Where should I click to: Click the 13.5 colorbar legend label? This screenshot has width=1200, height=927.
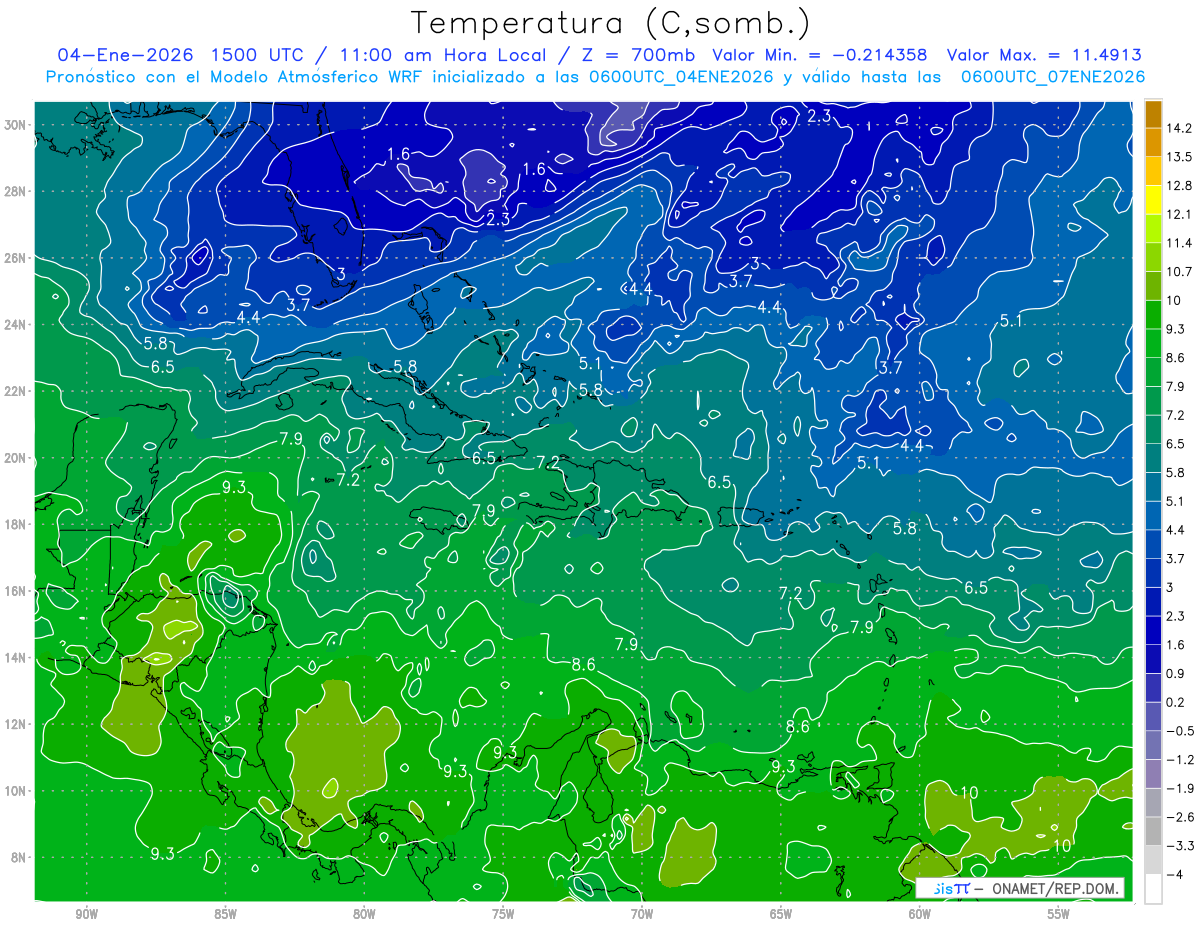pyautogui.click(x=1178, y=157)
